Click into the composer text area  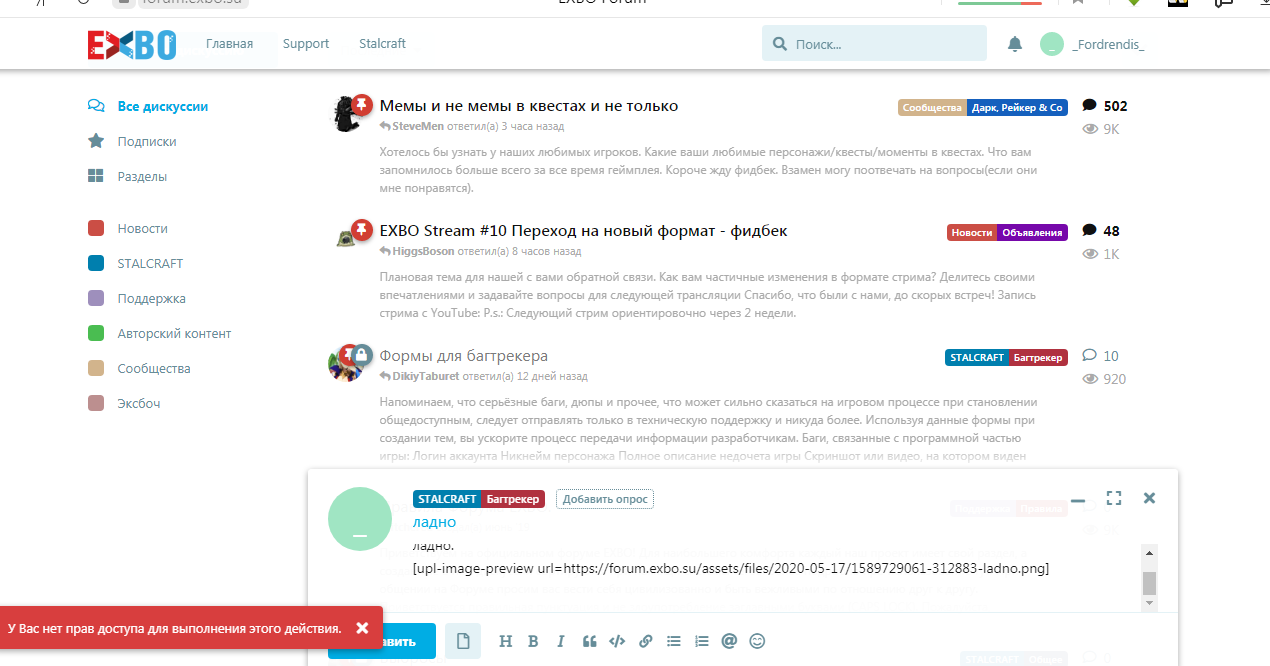point(775,576)
